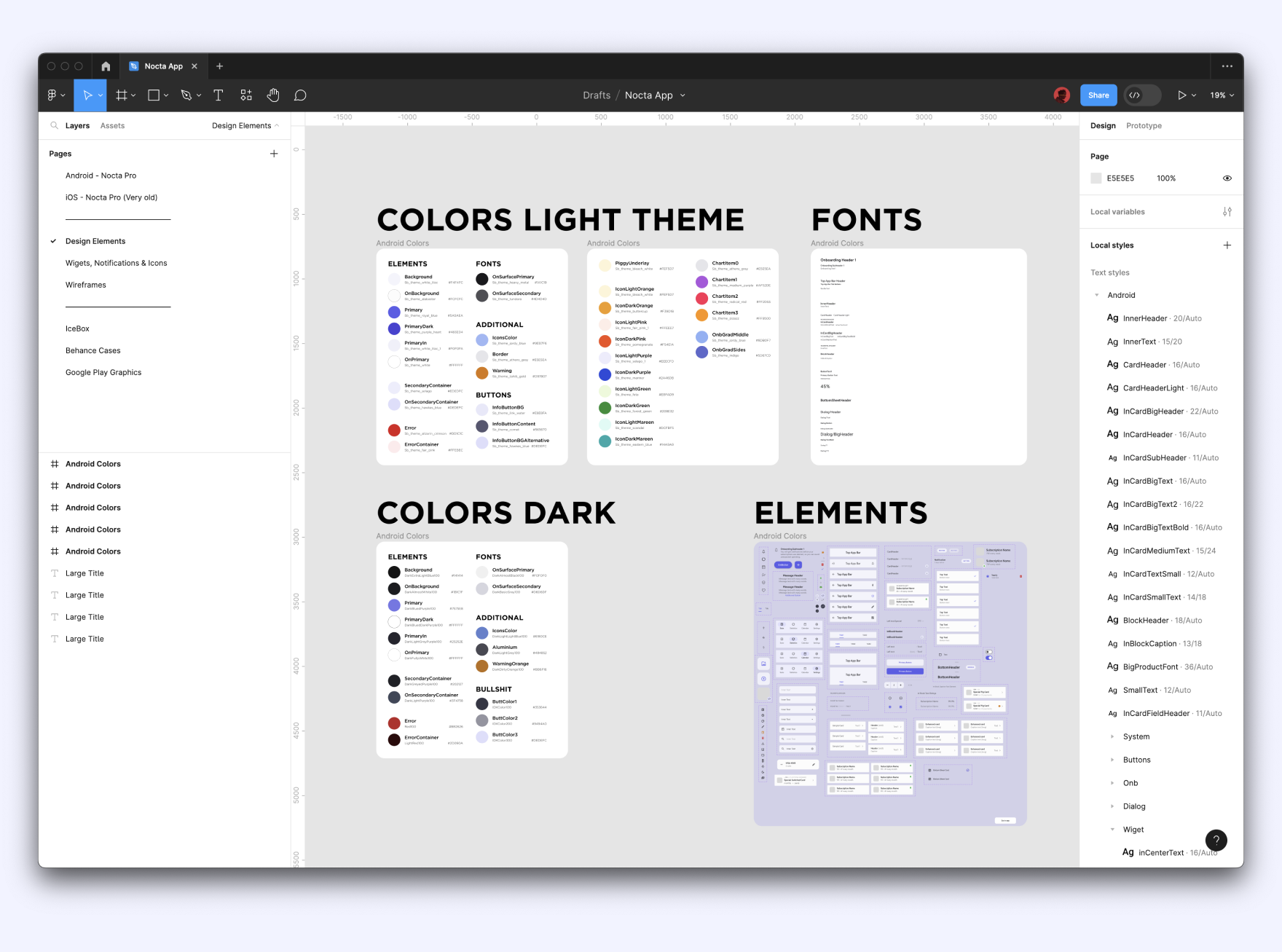Screen dimensions: 1282x952
Task: Open the user avatar
Action: 1061,95
